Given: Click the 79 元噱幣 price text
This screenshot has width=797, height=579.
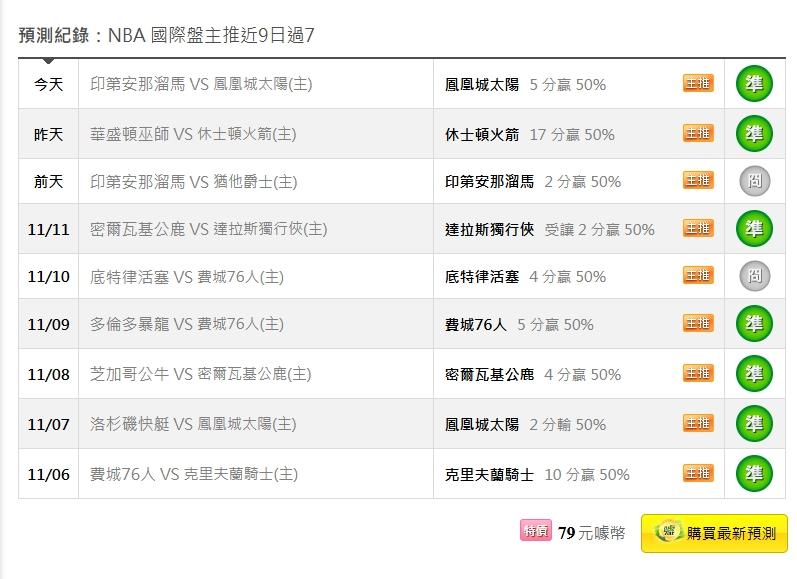Looking at the screenshot, I should [x=592, y=533].
